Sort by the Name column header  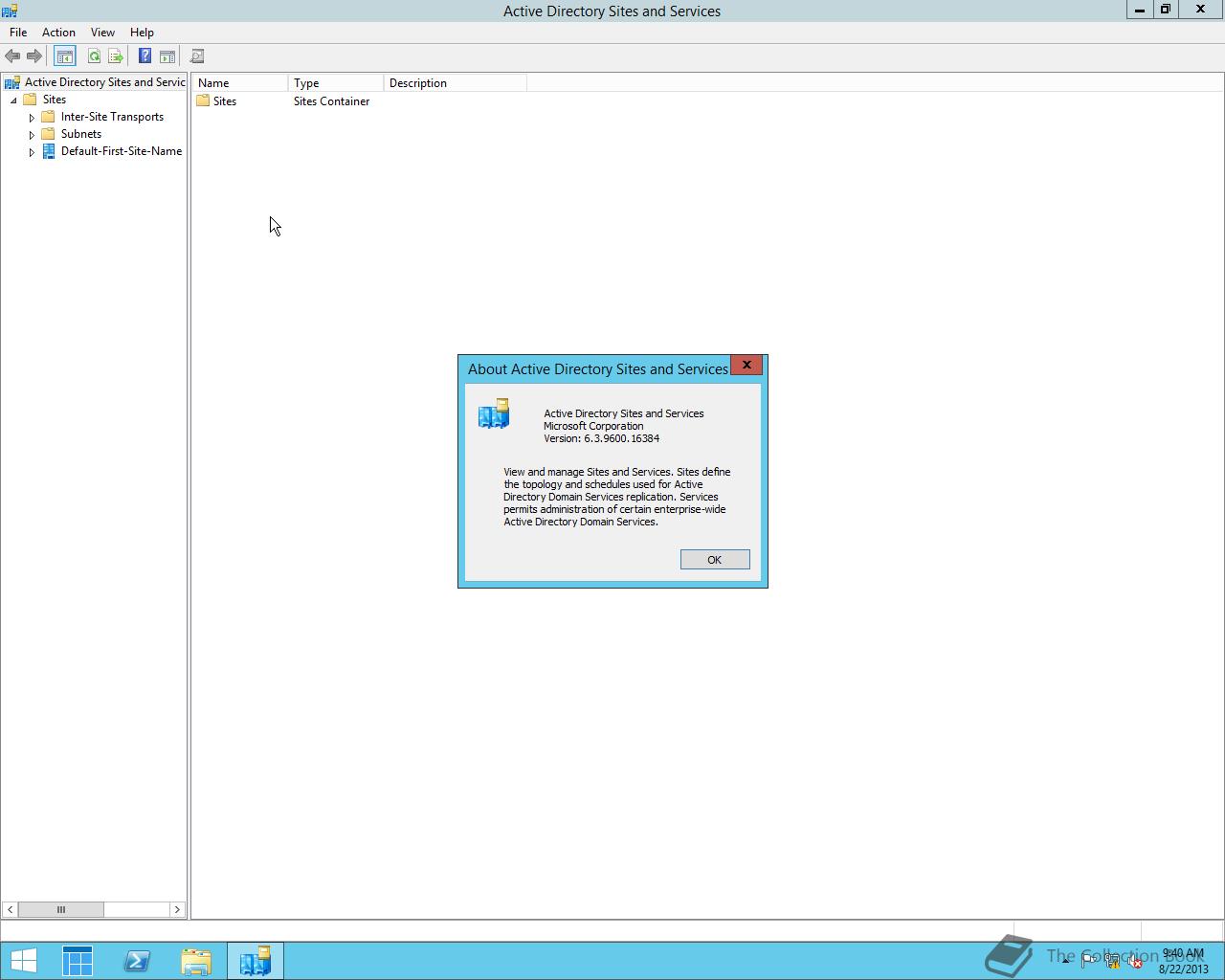coord(240,83)
